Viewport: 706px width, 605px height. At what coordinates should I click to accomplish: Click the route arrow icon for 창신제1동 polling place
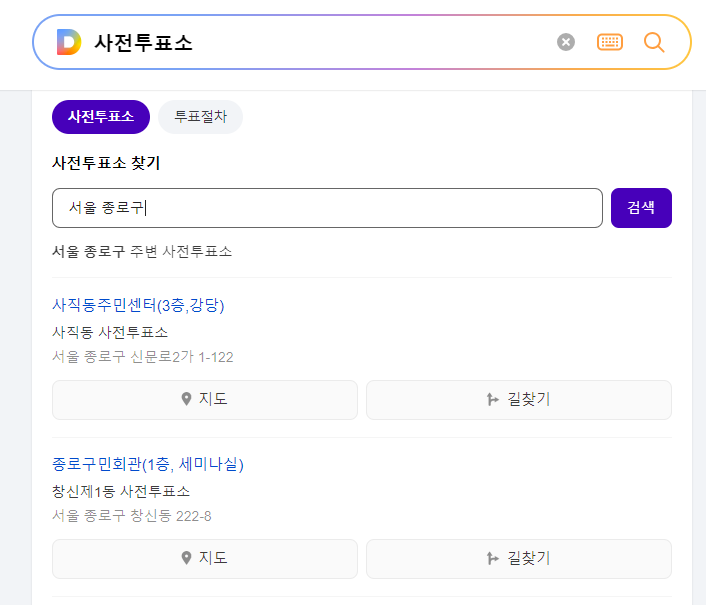pyautogui.click(x=493, y=558)
